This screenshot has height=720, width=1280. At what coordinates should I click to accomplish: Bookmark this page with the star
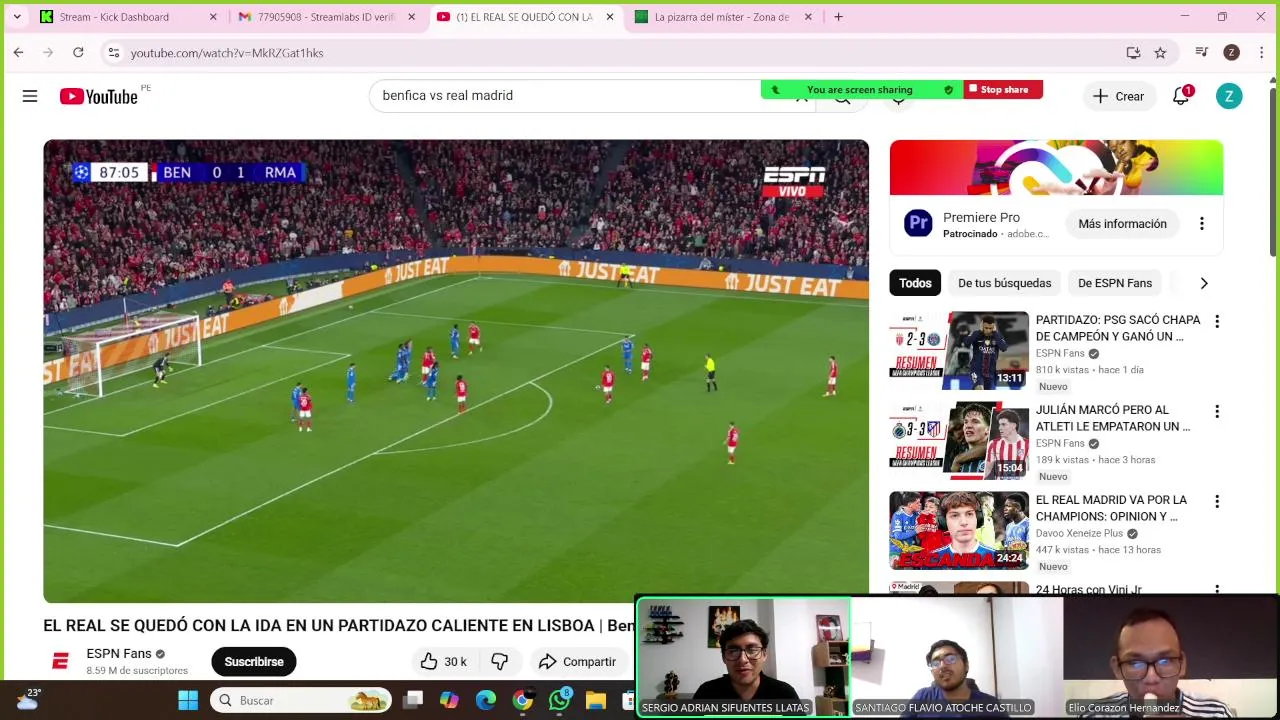(x=1160, y=53)
